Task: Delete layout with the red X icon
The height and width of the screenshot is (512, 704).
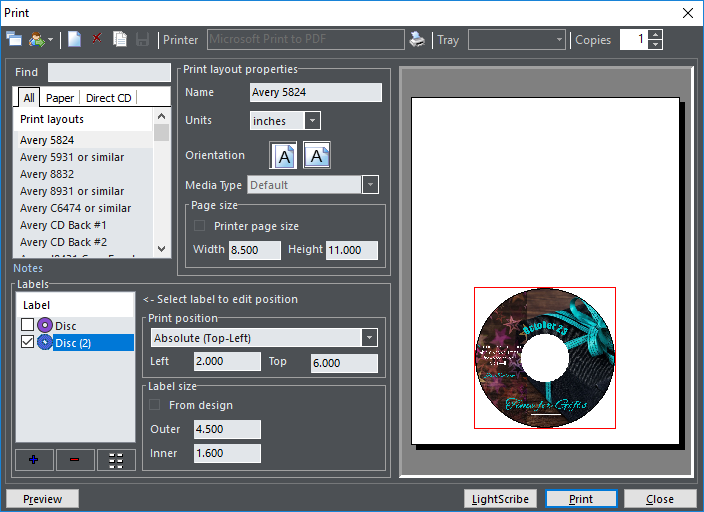Action: [97, 39]
